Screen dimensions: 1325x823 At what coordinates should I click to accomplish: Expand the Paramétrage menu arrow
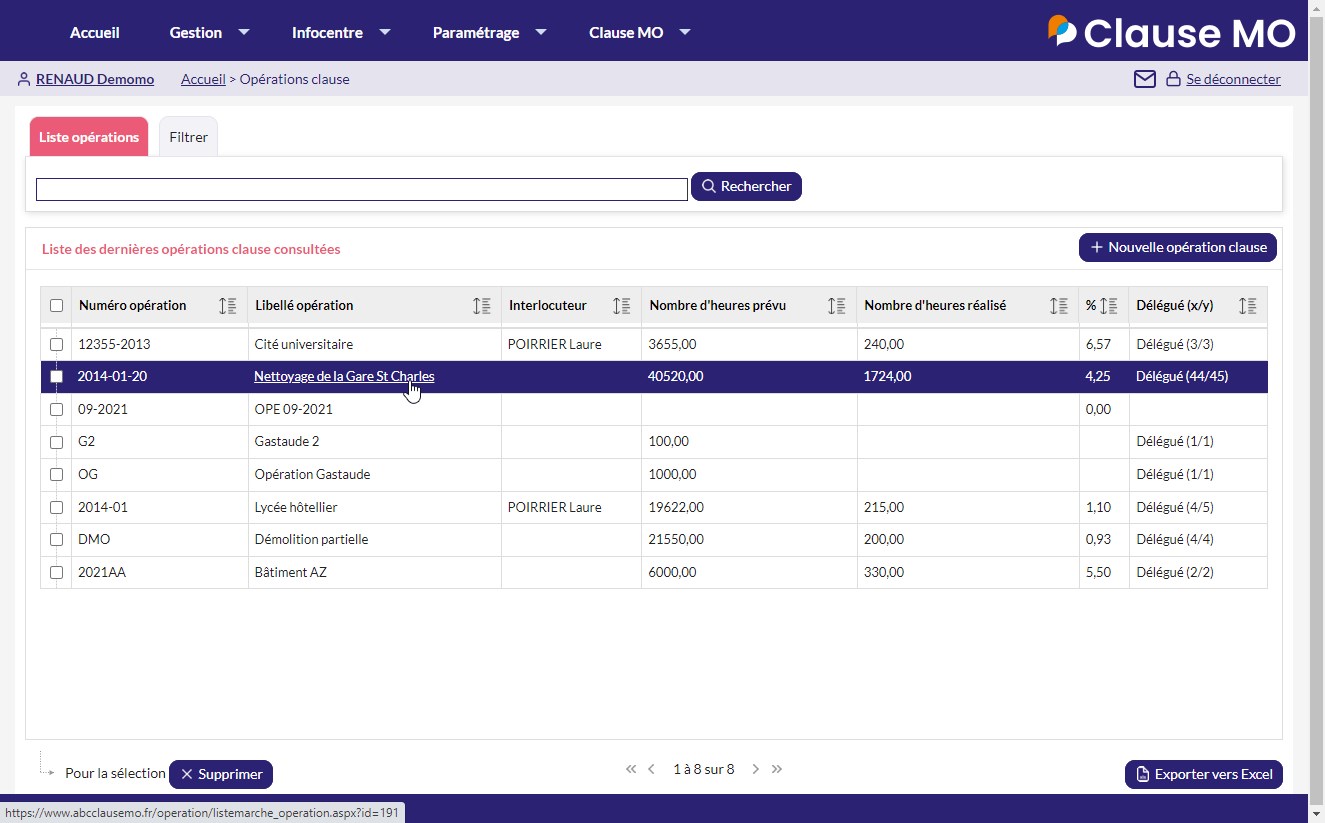tap(541, 32)
